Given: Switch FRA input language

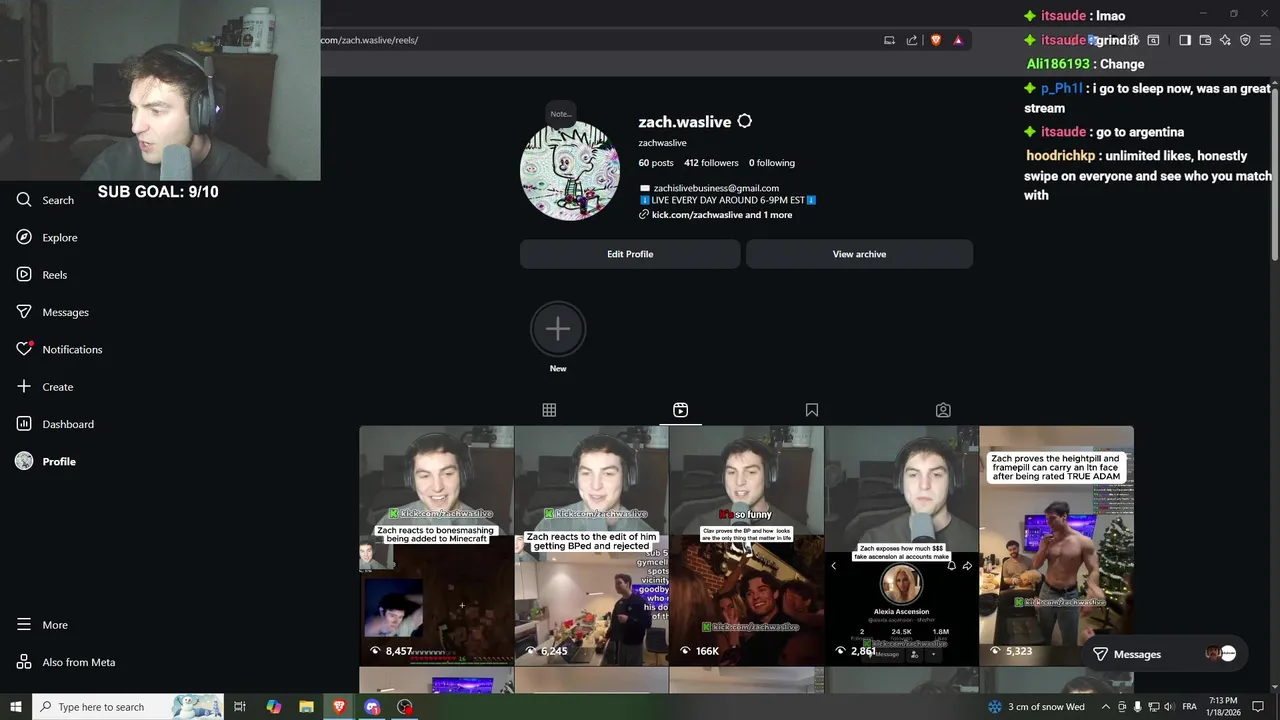Looking at the screenshot, I should pos(1190,707).
